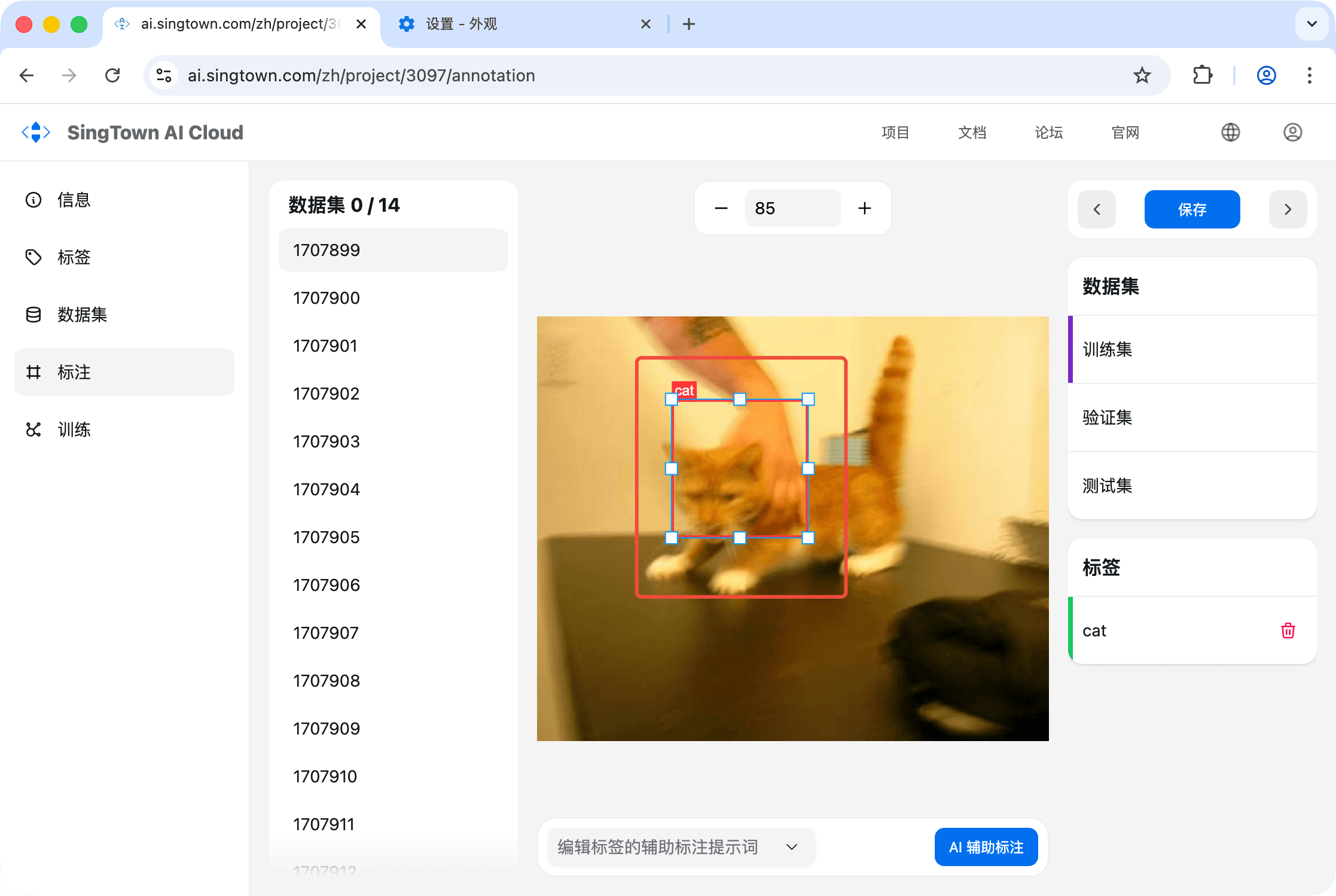Select image 1707905 in dataset list
Image resolution: width=1336 pixels, height=896 pixels.
pyautogui.click(x=327, y=537)
